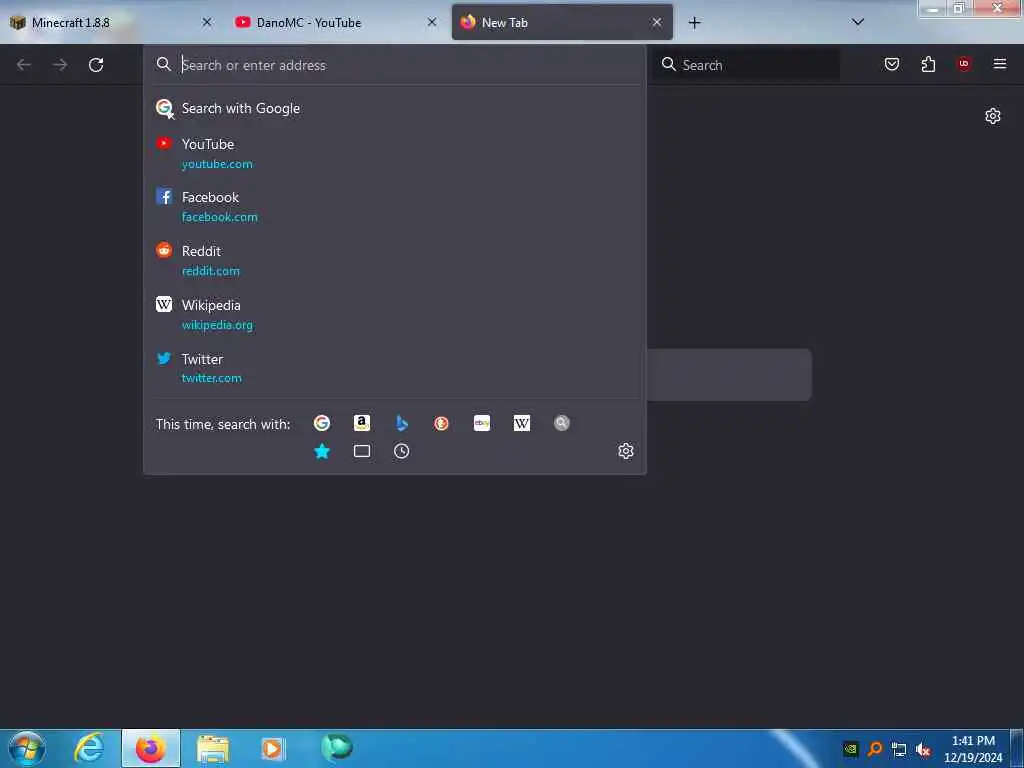Open a new tab with plus button

pyautogui.click(x=694, y=23)
